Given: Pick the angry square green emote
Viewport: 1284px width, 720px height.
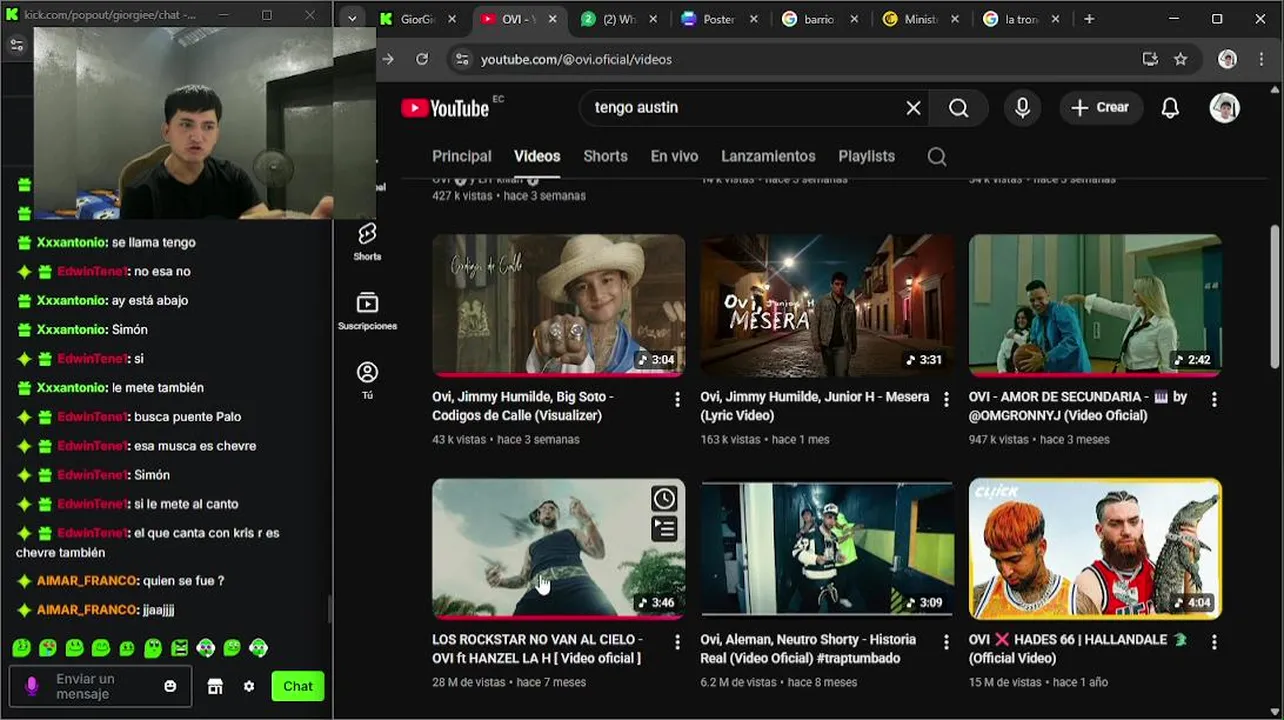Looking at the screenshot, I should (x=179, y=648).
